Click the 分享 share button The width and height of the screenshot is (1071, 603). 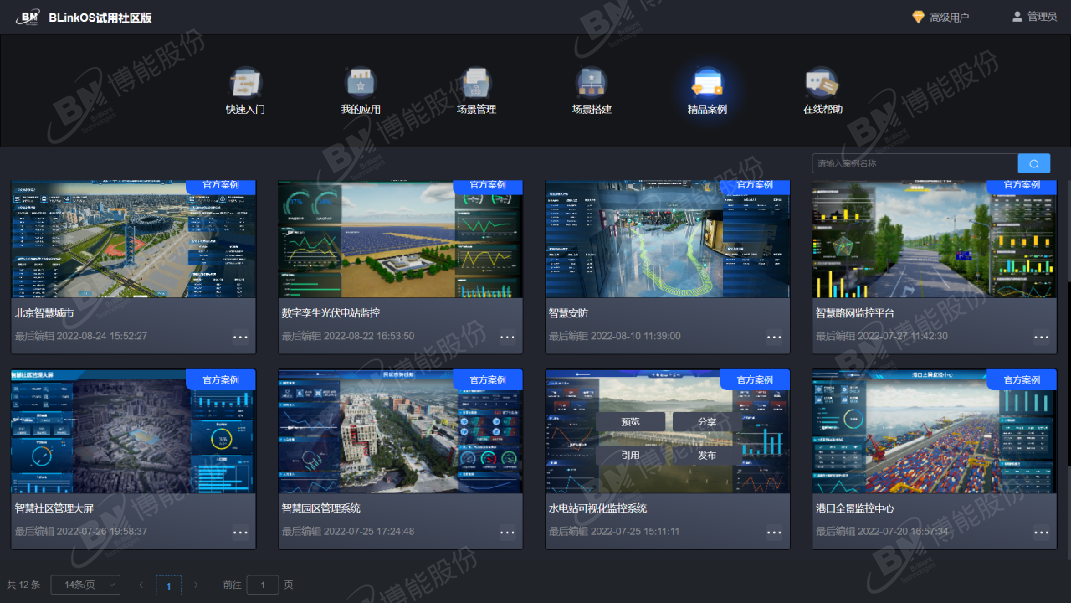coord(706,422)
